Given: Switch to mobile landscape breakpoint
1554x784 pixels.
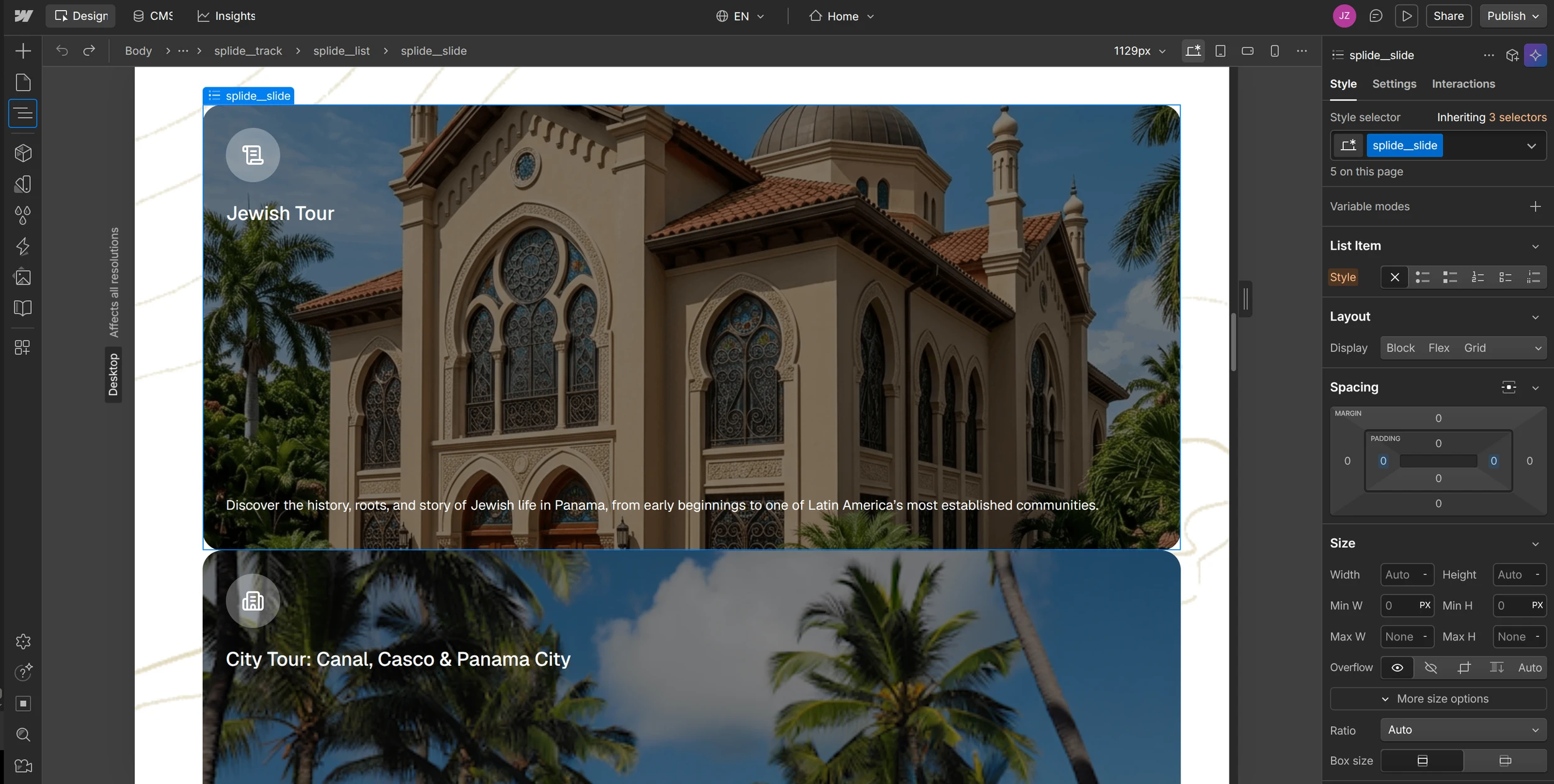Looking at the screenshot, I should coord(1248,51).
